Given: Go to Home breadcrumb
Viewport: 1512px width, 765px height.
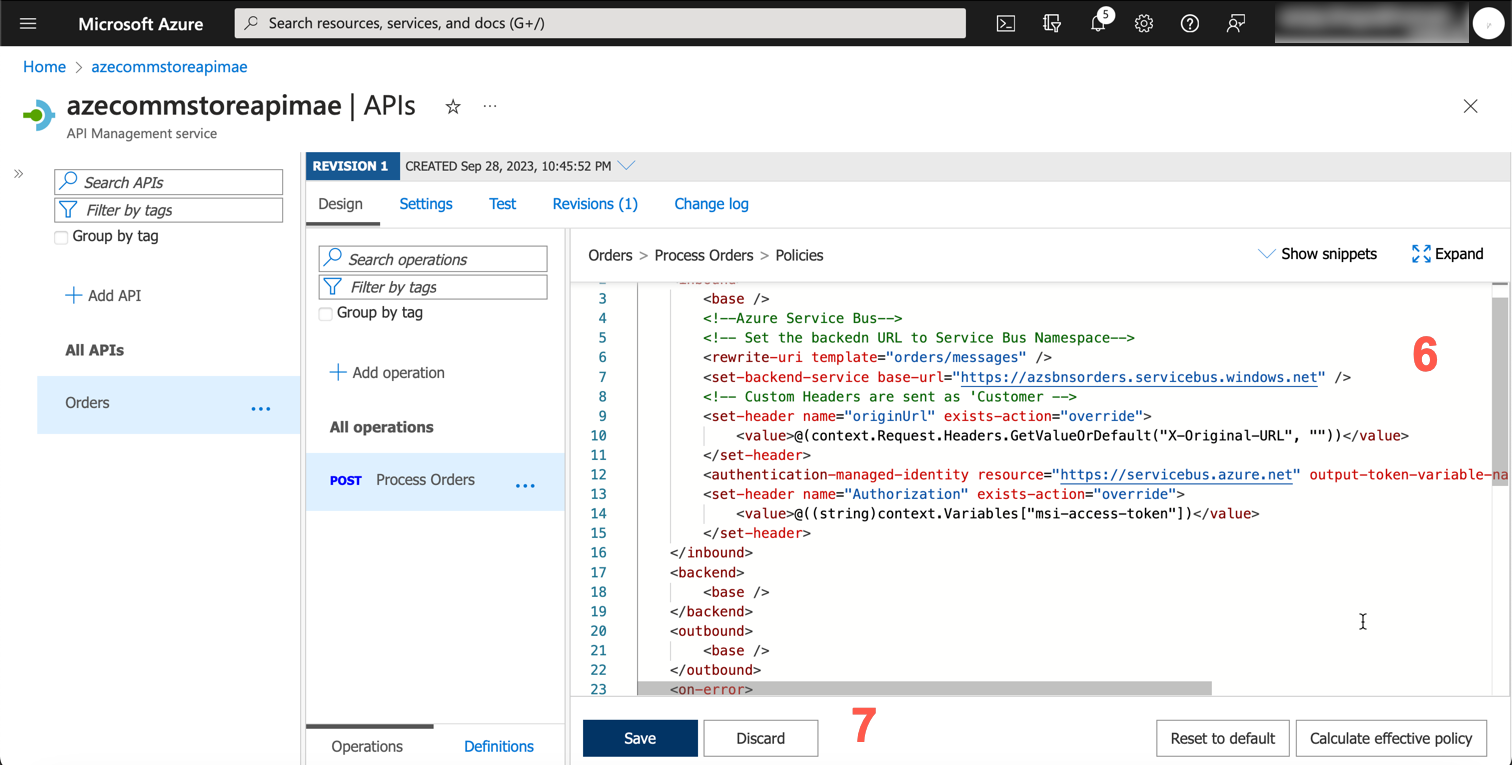Looking at the screenshot, I should [44, 67].
